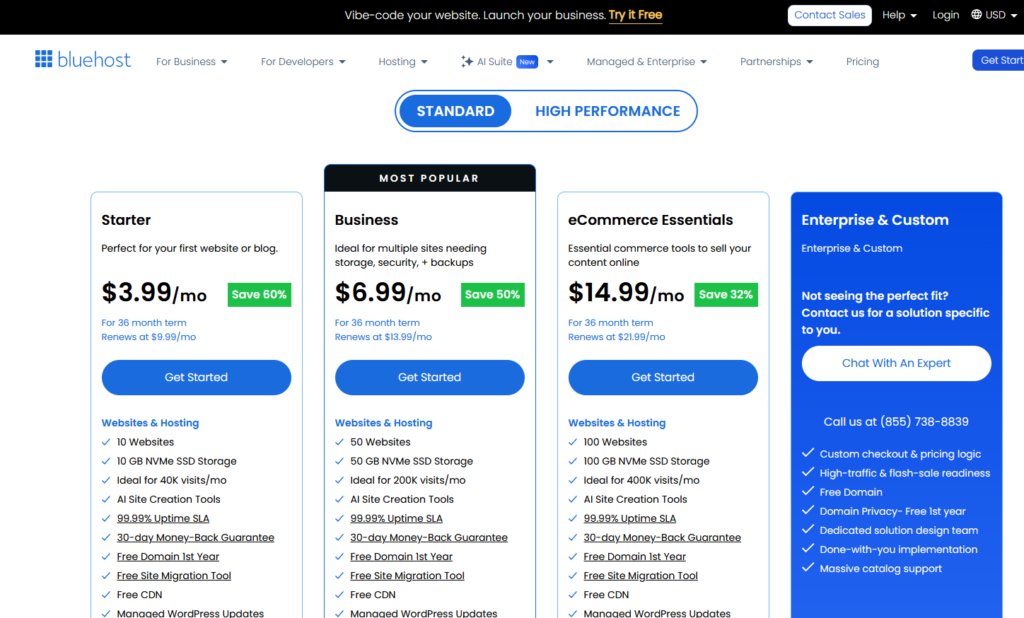
Task: Click the '100 Websites' feature line
Action: pyautogui.click(x=615, y=442)
